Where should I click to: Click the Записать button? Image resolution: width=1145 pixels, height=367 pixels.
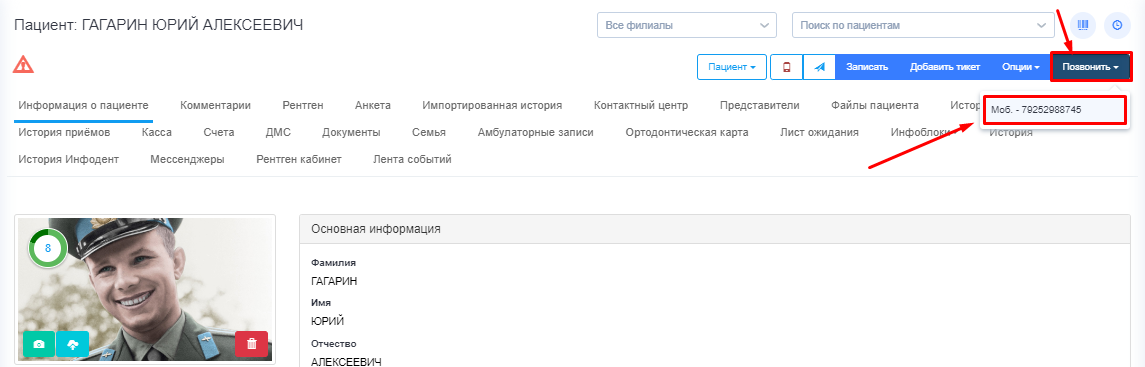pyautogui.click(x=867, y=66)
